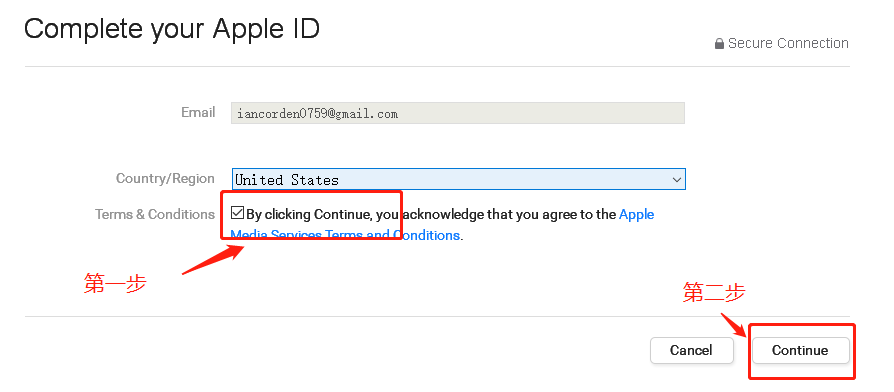Viewport: 894px width, 392px height.
Task: Select the United States value text
Action: click(x=287, y=180)
